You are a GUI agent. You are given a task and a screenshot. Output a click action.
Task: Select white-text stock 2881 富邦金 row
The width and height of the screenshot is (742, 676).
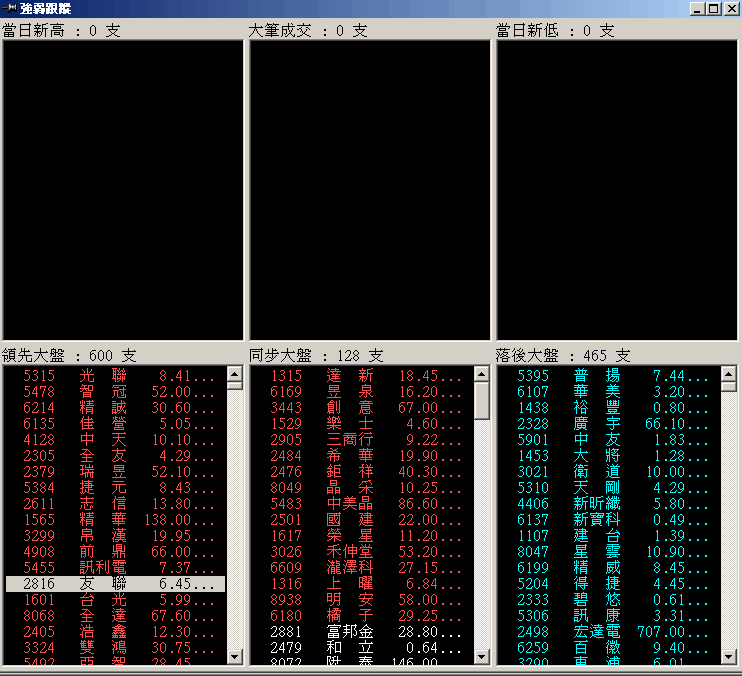click(360, 632)
